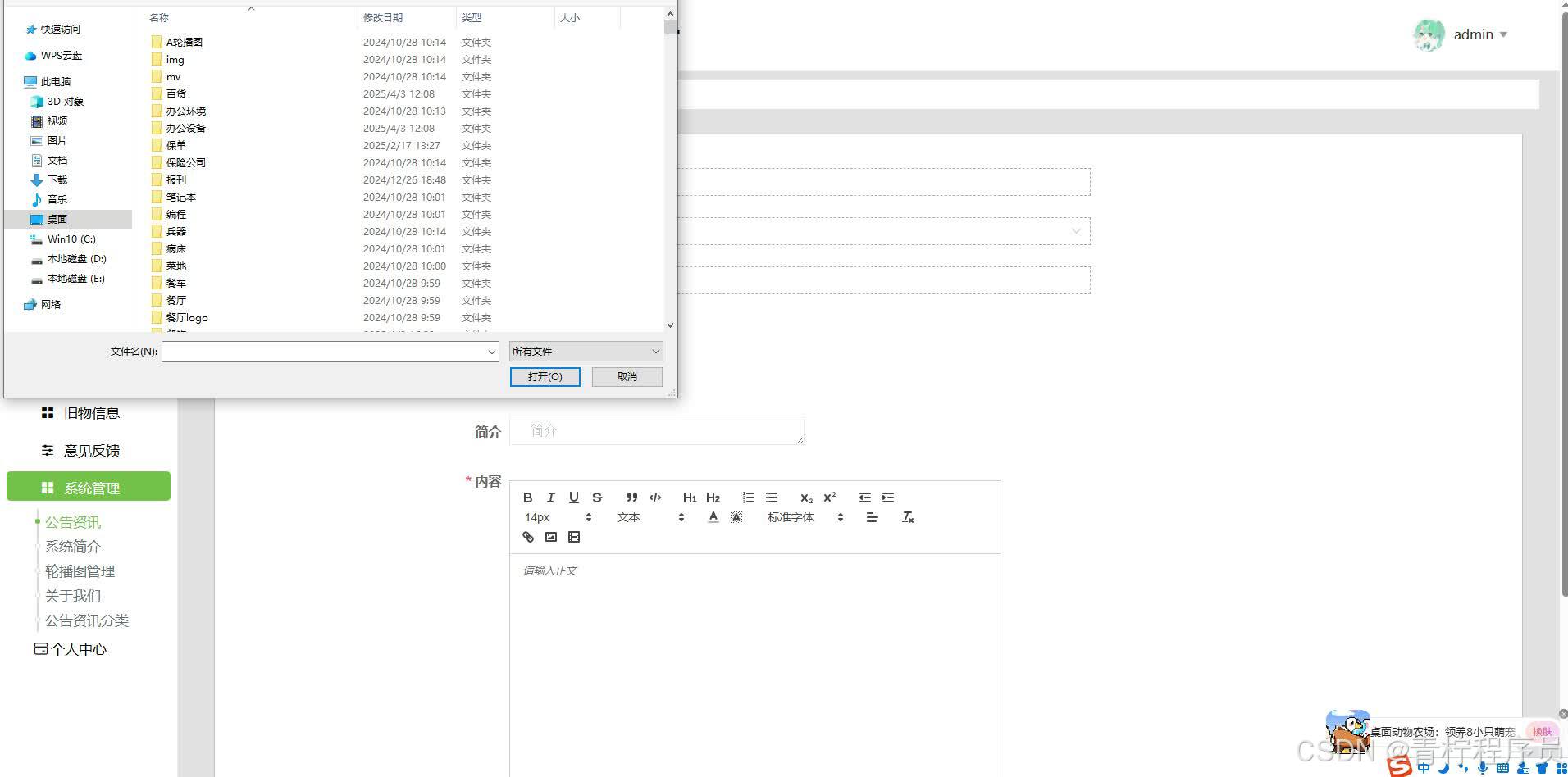Screen dimensions: 1568x777
Task: Open the text background color picker
Action: pyautogui.click(x=736, y=517)
